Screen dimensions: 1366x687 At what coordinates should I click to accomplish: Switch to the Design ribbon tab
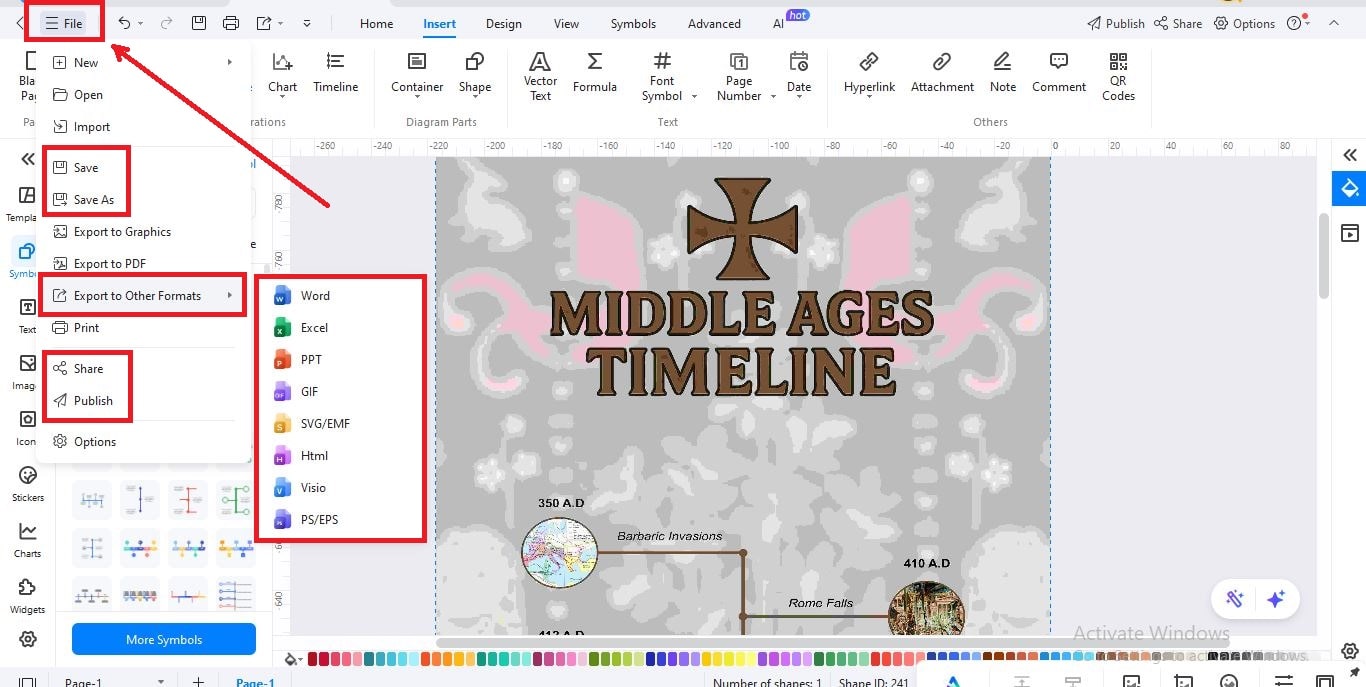(503, 23)
